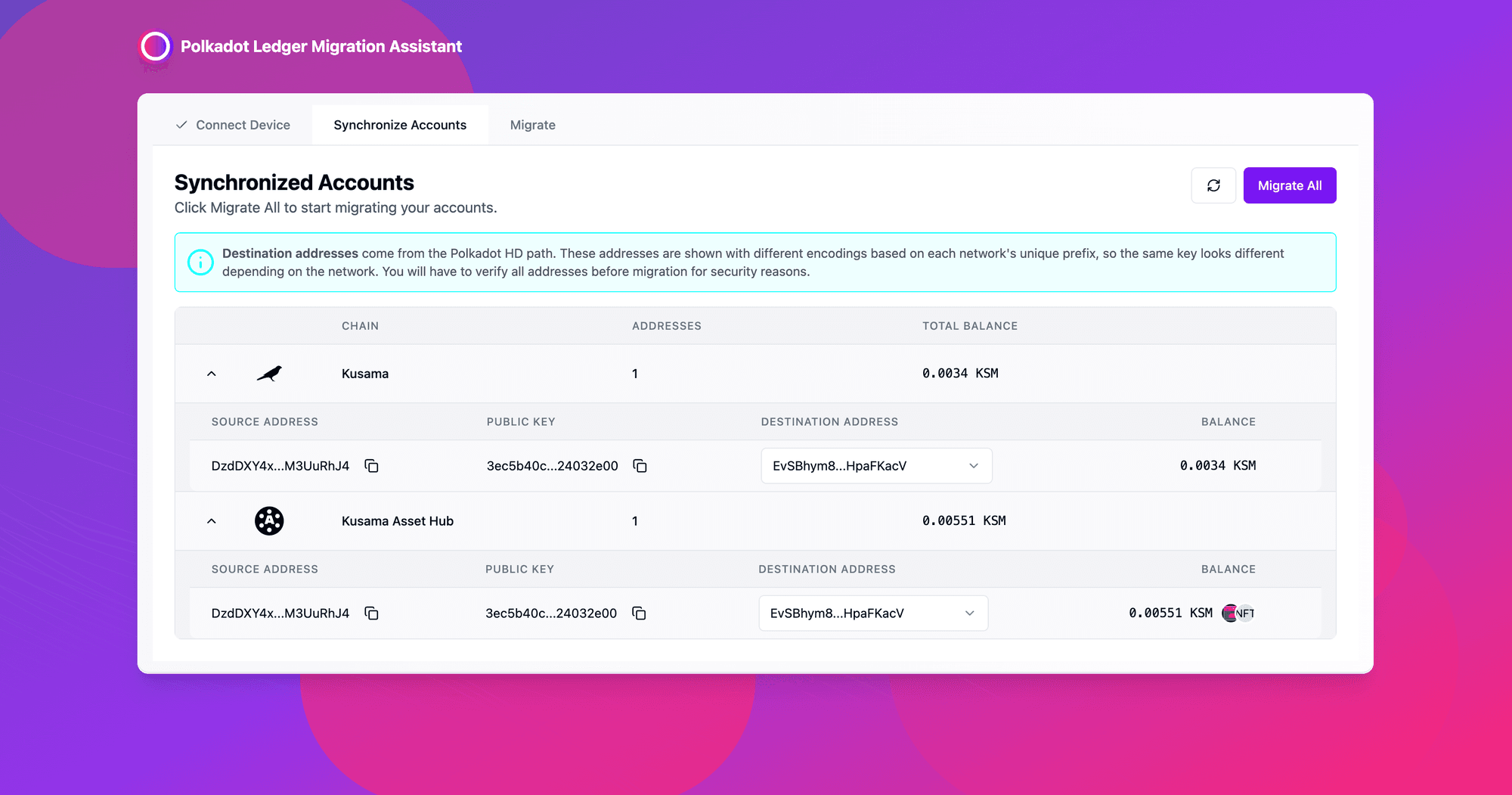Collapse the Kusama Asset Hub chain row

pos(212,521)
